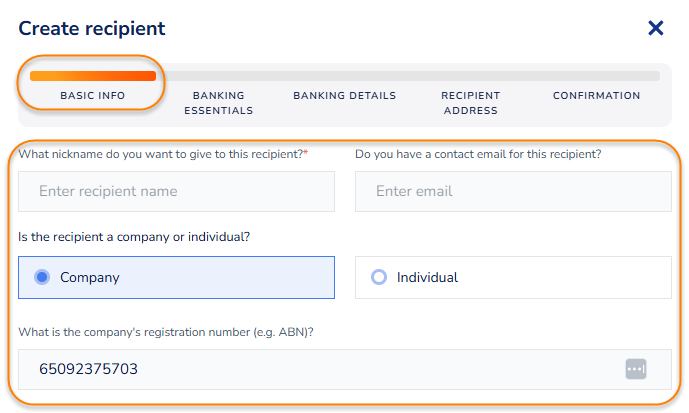Open the Banking Details step
Viewport: 689px width, 413px height.
coord(344,96)
